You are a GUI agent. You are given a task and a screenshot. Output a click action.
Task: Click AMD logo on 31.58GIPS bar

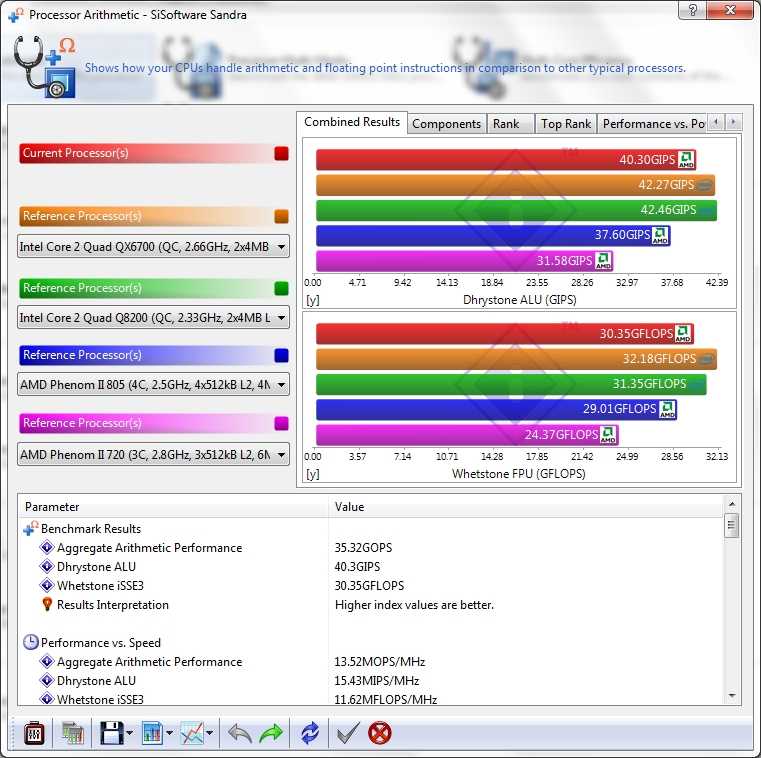[x=603, y=261]
